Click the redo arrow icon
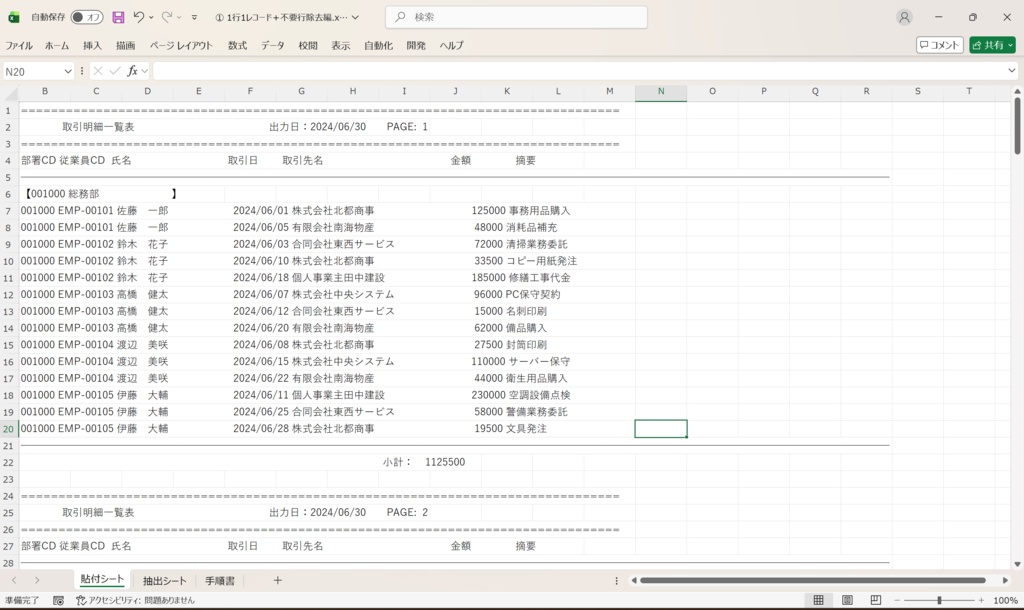1024x610 pixels. pyautogui.click(x=167, y=17)
